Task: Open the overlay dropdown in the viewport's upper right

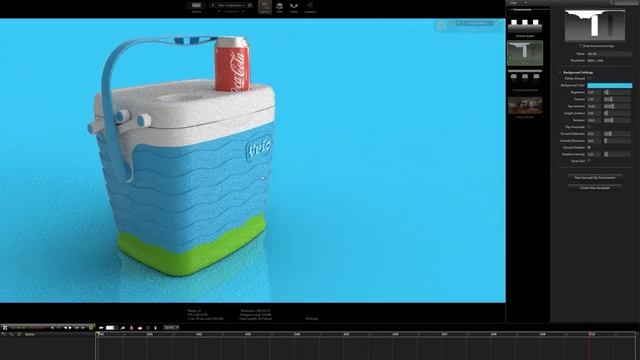Action: click(477, 23)
